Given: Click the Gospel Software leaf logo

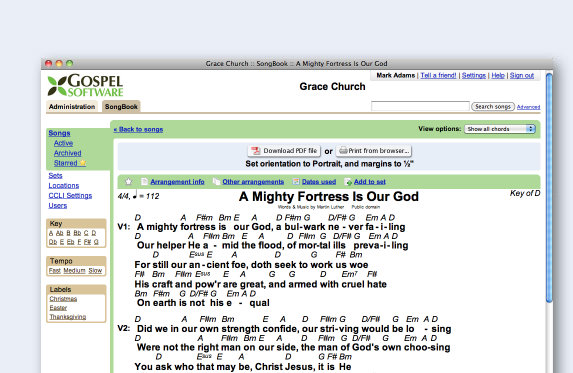Looking at the screenshot, I should tap(57, 86).
